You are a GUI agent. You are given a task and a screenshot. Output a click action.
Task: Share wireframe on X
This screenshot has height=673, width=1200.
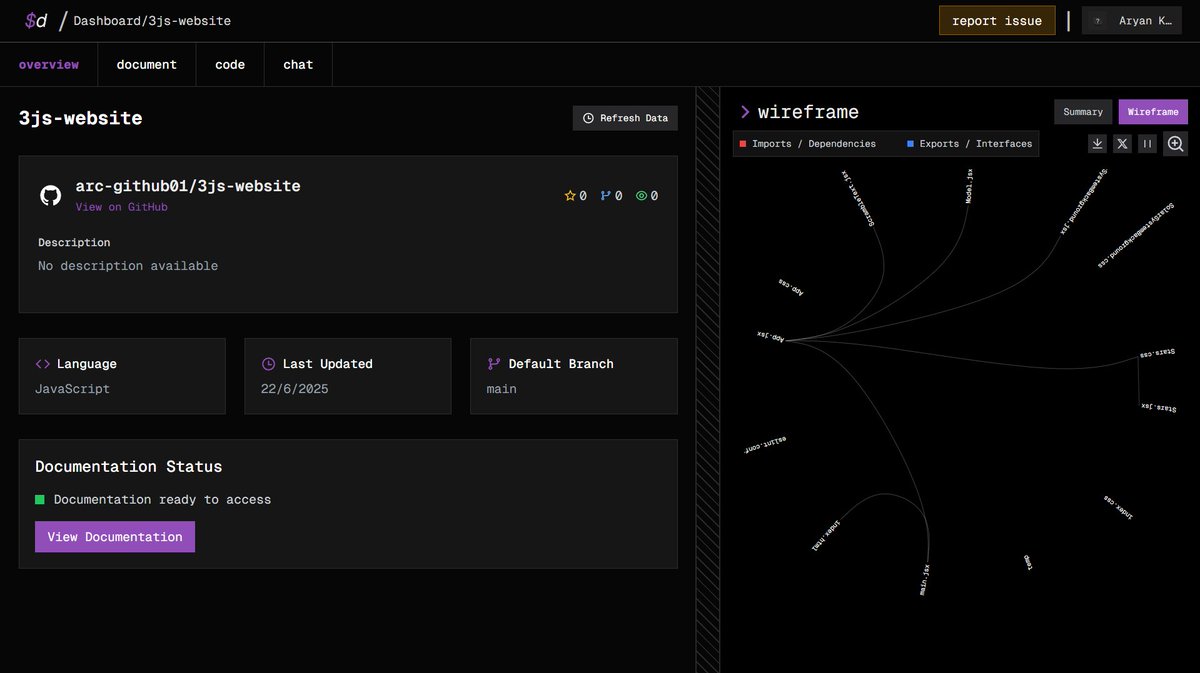[x=1122, y=144]
